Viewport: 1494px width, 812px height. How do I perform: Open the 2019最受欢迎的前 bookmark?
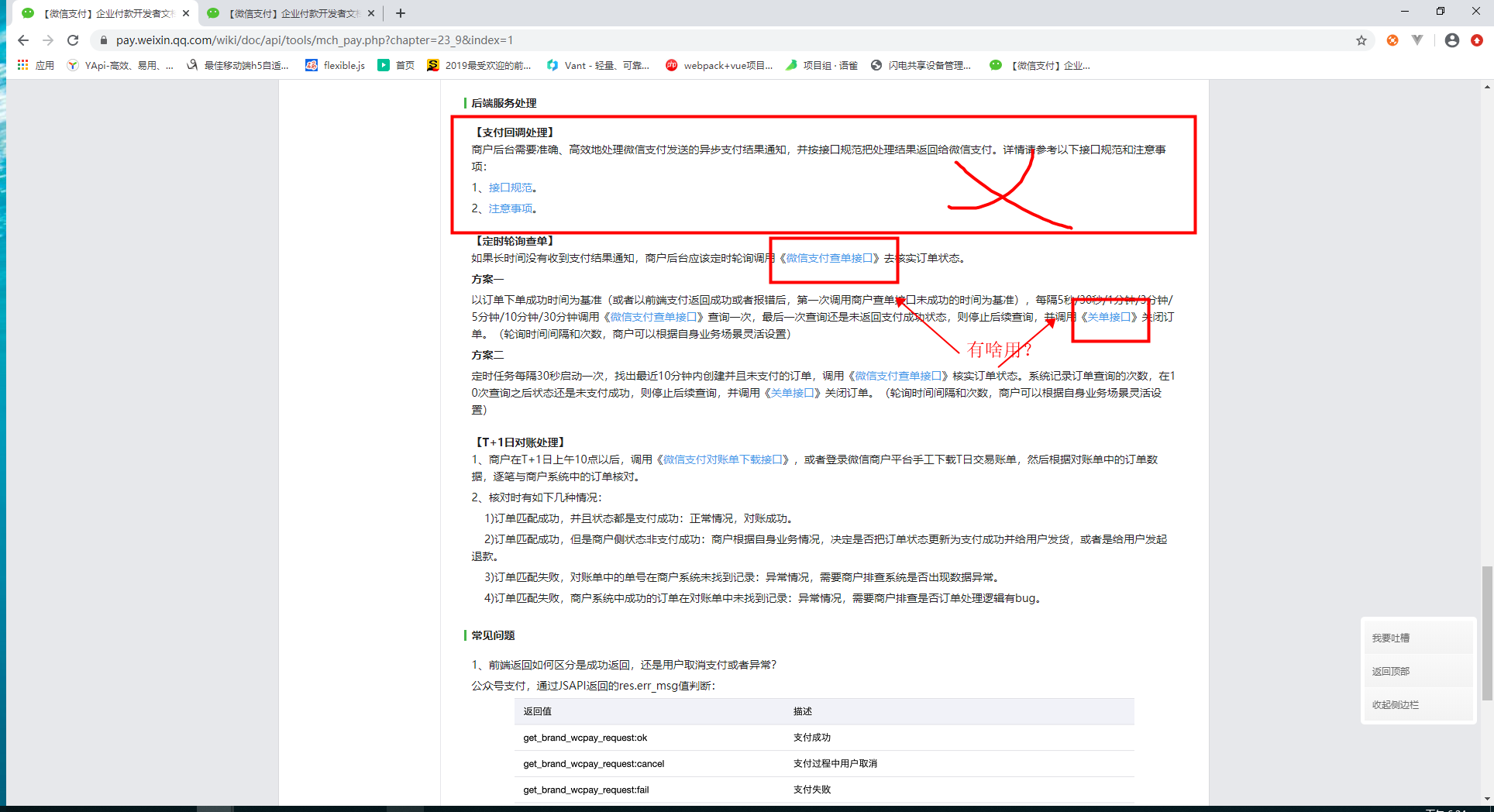click(x=479, y=65)
